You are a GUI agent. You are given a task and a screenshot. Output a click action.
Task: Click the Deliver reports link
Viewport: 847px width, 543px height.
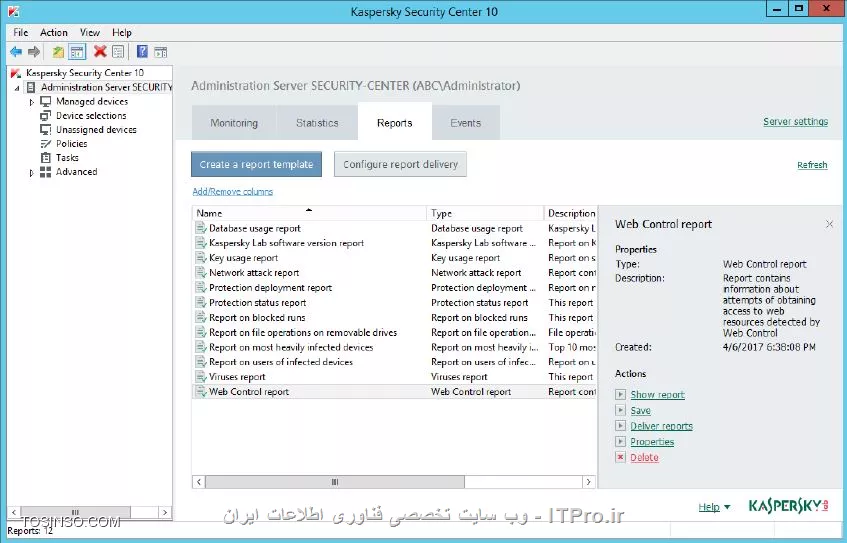click(661, 426)
